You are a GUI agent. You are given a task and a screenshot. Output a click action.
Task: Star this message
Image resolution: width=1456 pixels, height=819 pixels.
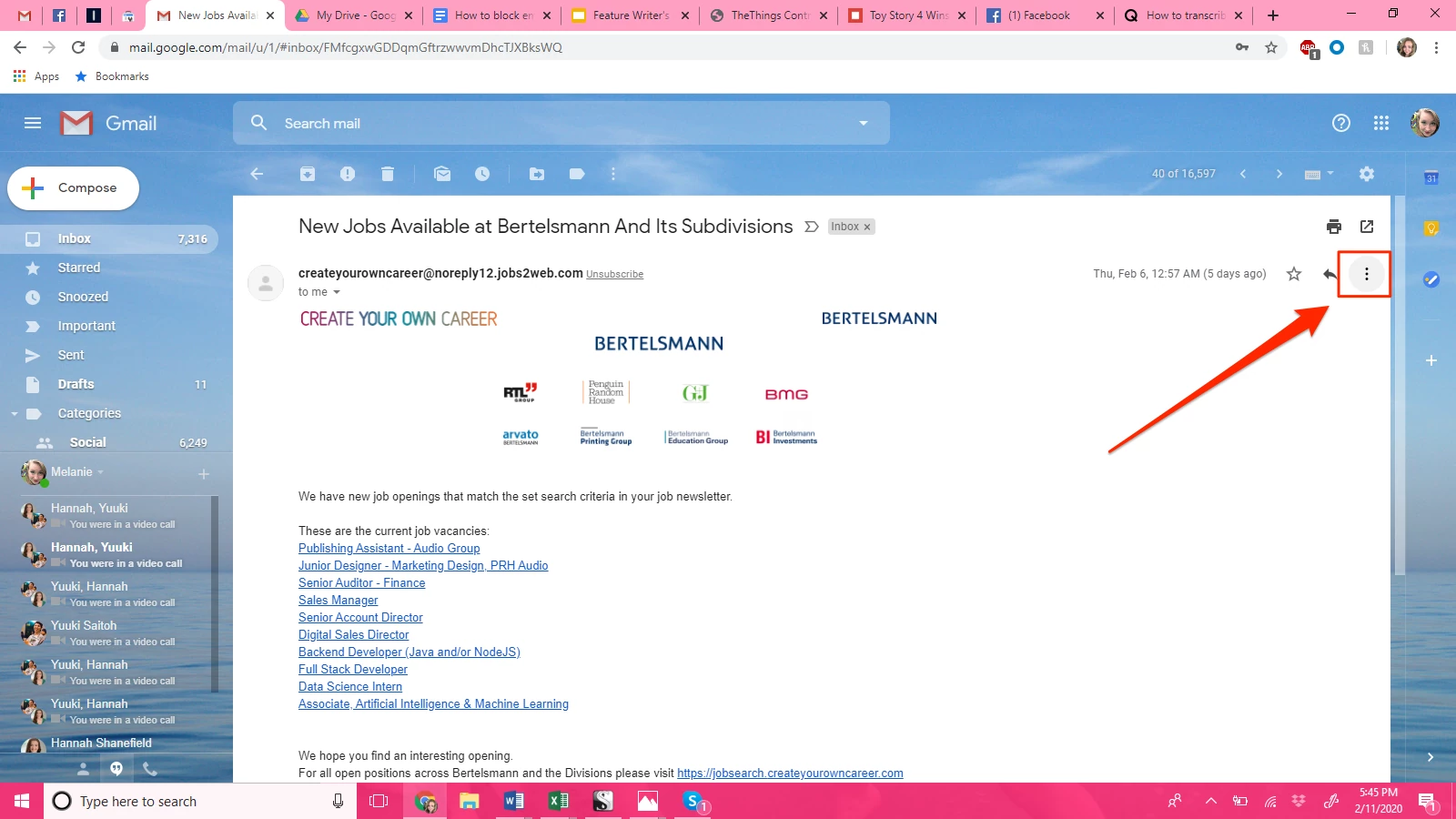pos(1294,274)
